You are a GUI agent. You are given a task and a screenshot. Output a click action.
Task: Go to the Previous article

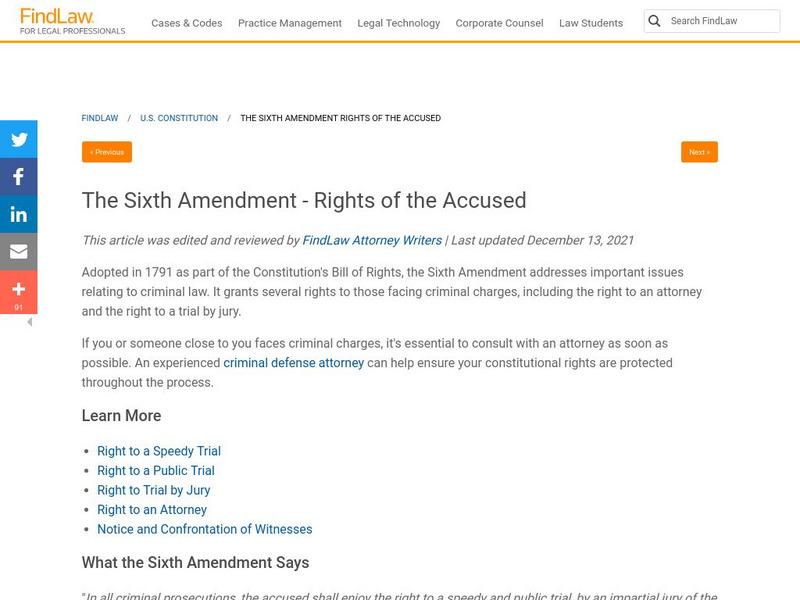107,152
